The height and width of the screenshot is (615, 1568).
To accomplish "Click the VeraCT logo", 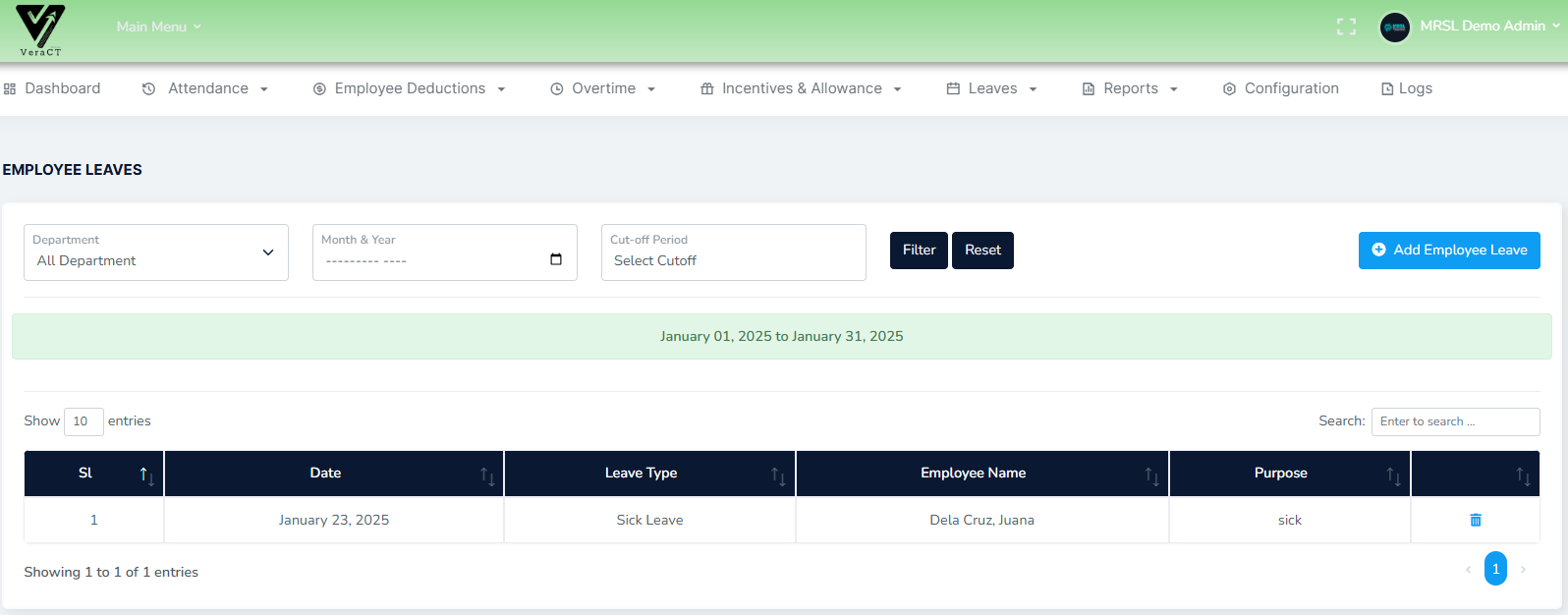I will (x=40, y=29).
